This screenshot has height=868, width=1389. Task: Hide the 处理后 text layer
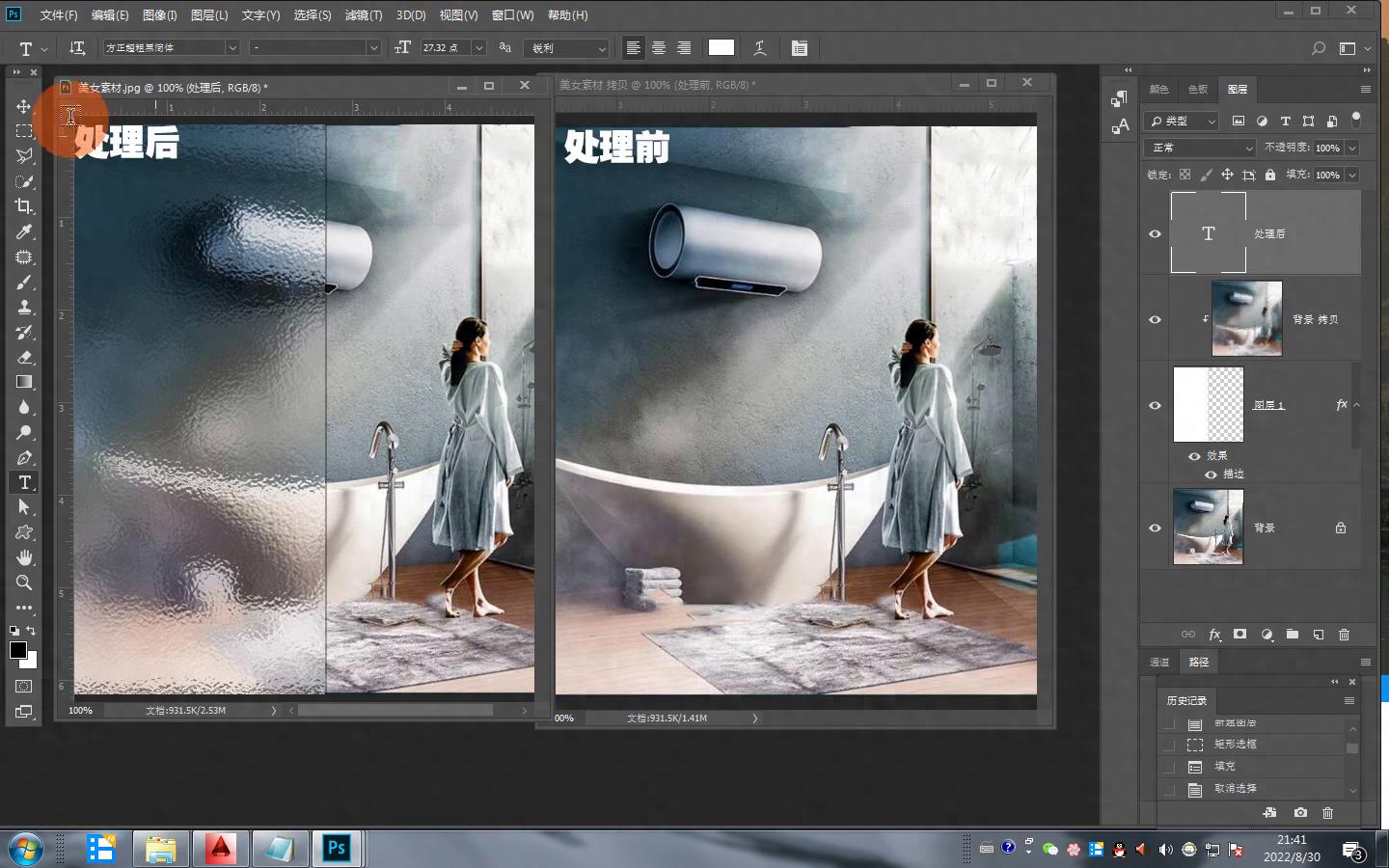(1155, 233)
